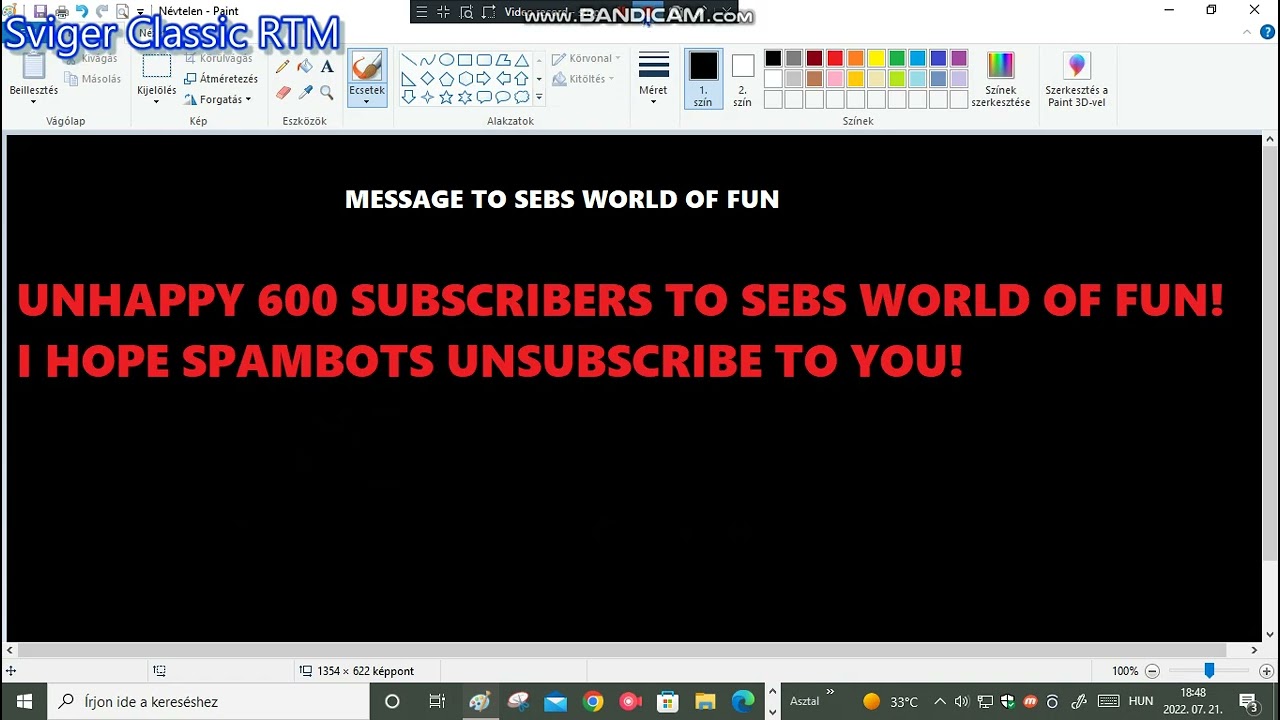The height and width of the screenshot is (720, 1280).
Task: Choose the oval shape
Action: (x=446, y=60)
